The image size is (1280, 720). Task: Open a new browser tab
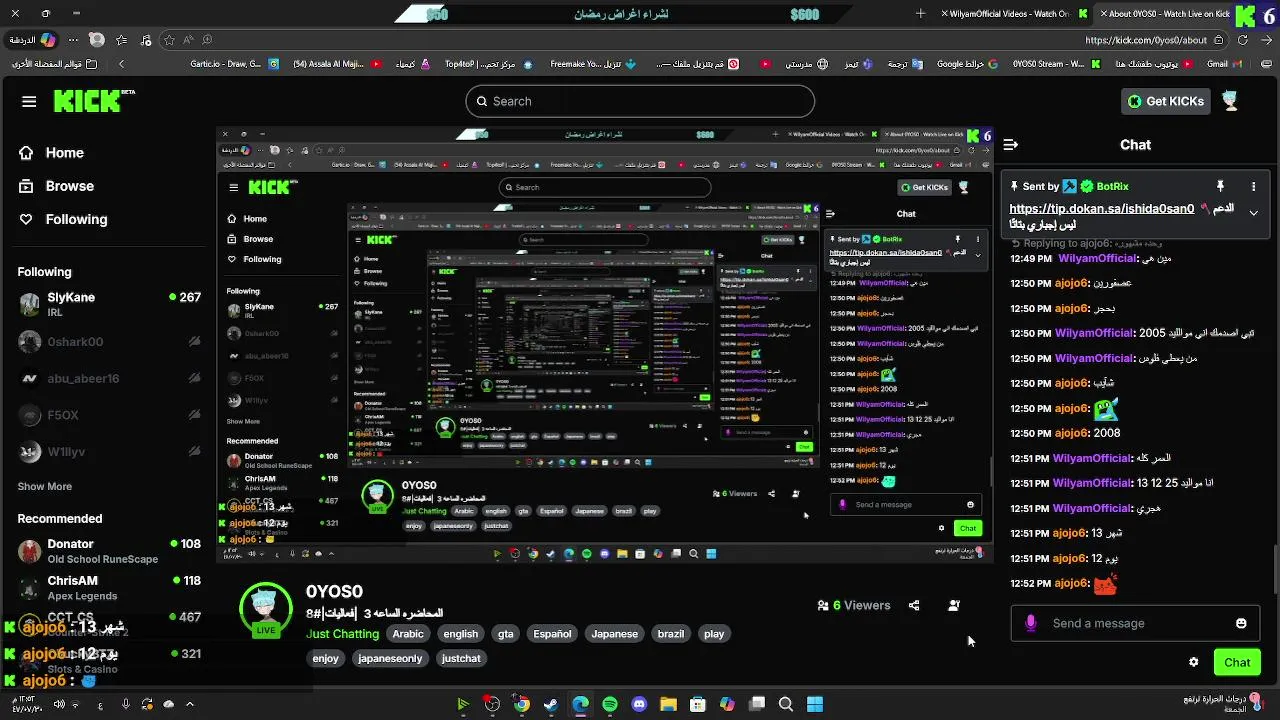(x=921, y=14)
